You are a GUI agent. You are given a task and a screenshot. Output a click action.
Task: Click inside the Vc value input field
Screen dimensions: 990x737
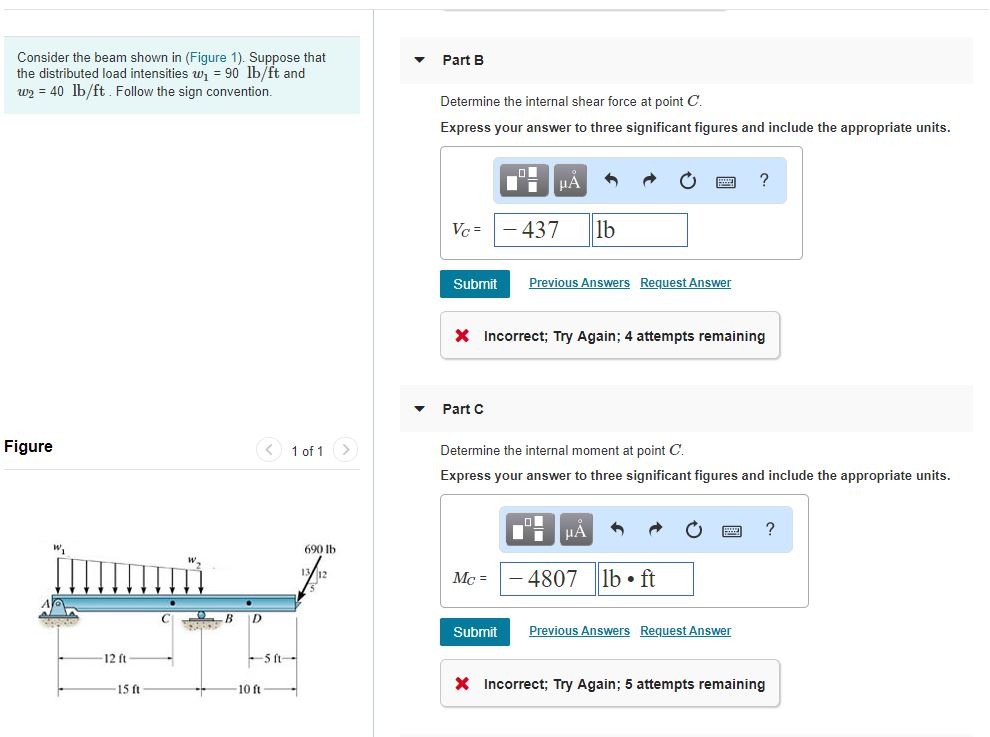pyautogui.click(x=541, y=230)
